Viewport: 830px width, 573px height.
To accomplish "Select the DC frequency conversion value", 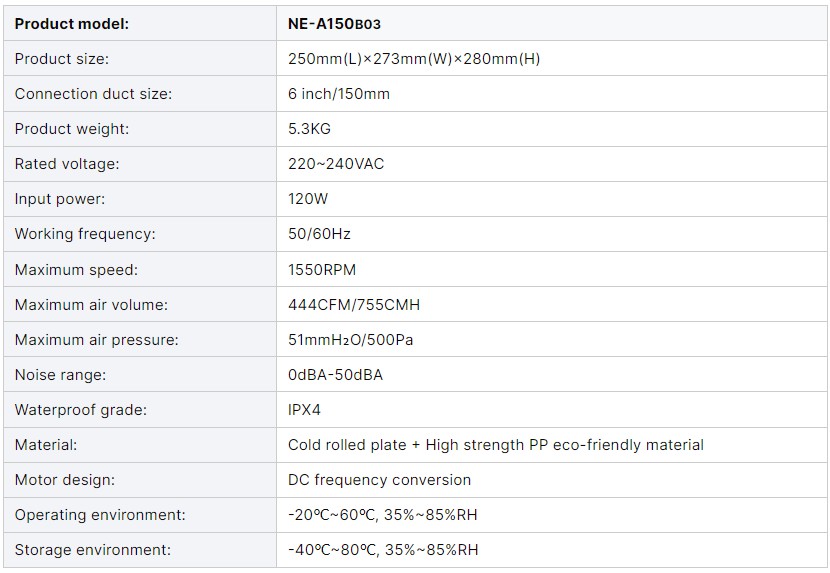I will point(380,480).
